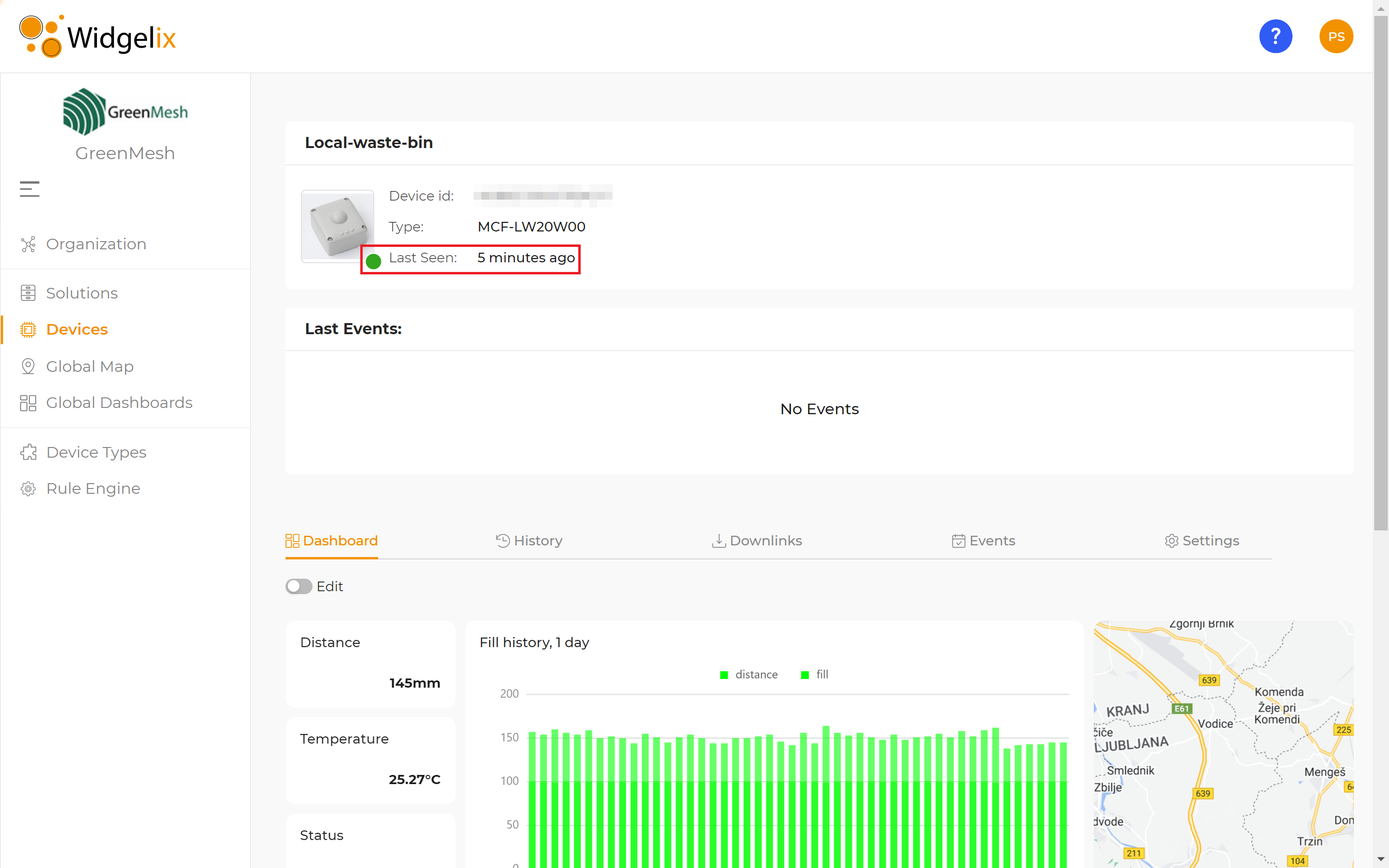Screen dimensions: 1389x868
Task: Switch to the Downlinks tab
Action: 757,541
